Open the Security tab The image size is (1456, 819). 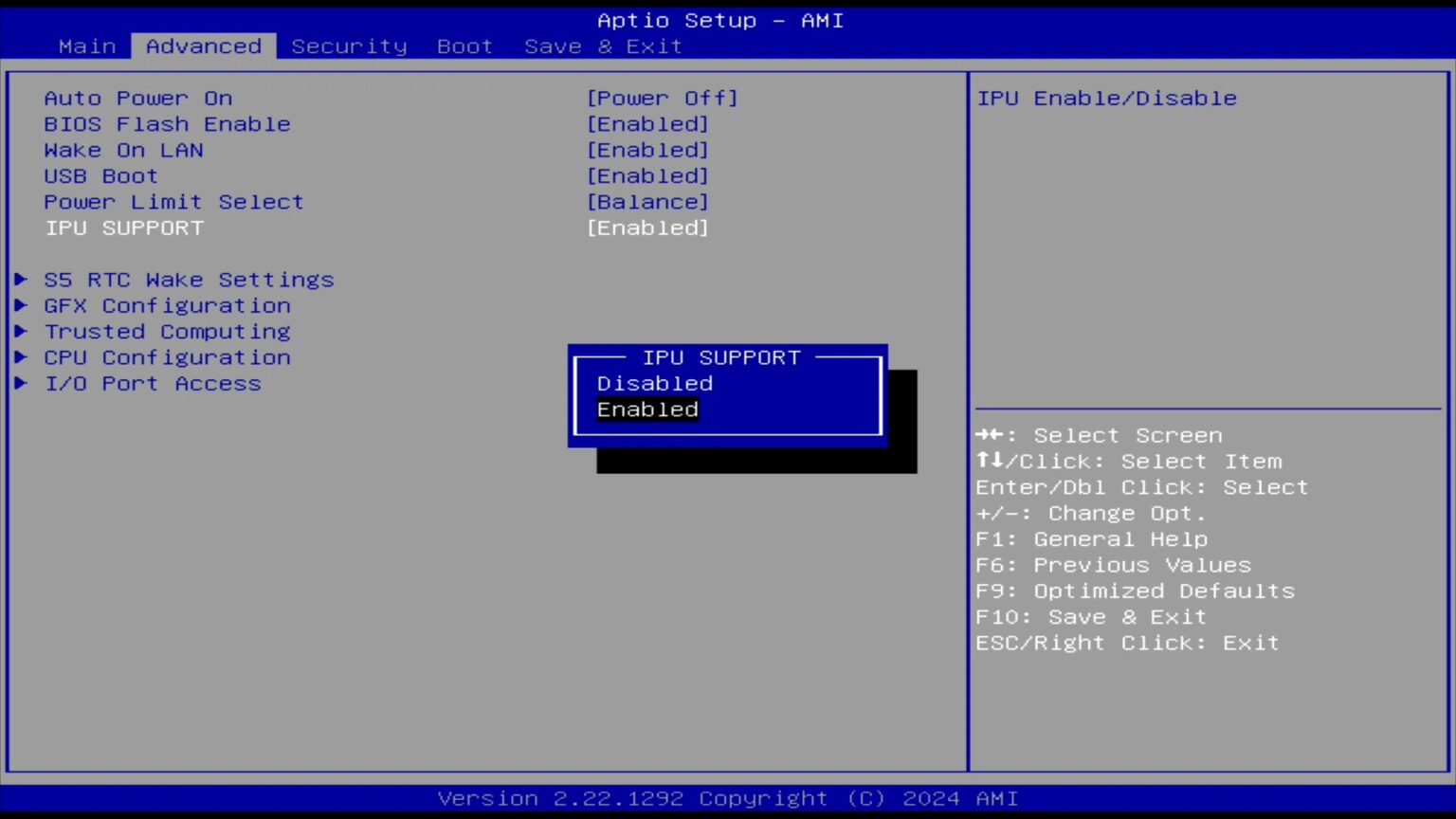click(349, 46)
